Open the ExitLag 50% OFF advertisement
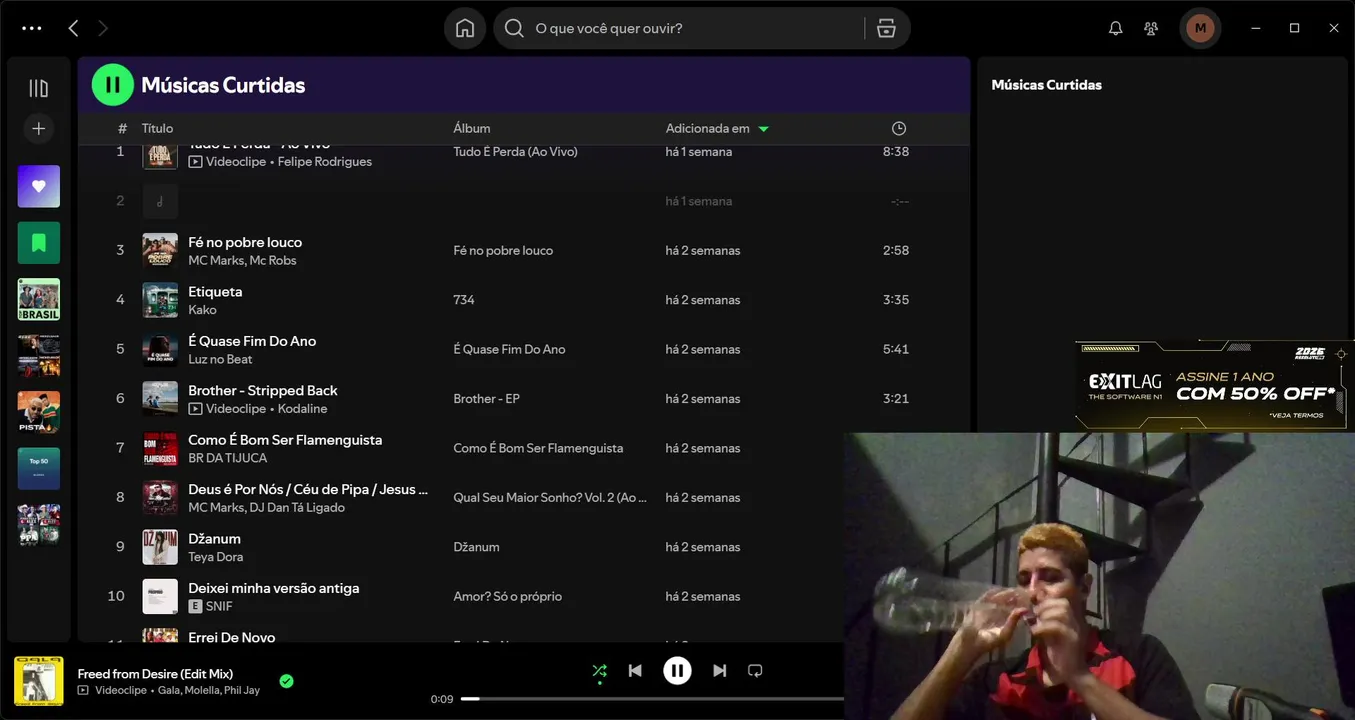The width and height of the screenshot is (1355, 720). tap(1212, 386)
